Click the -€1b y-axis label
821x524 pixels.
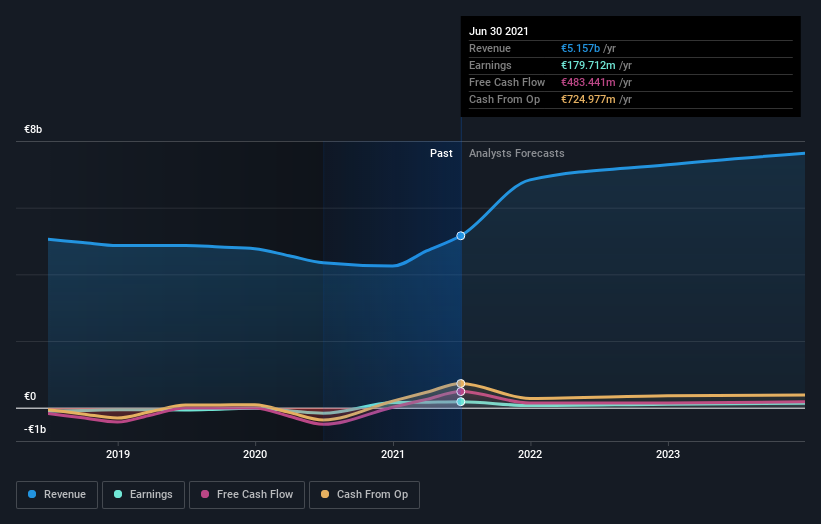coord(35,429)
